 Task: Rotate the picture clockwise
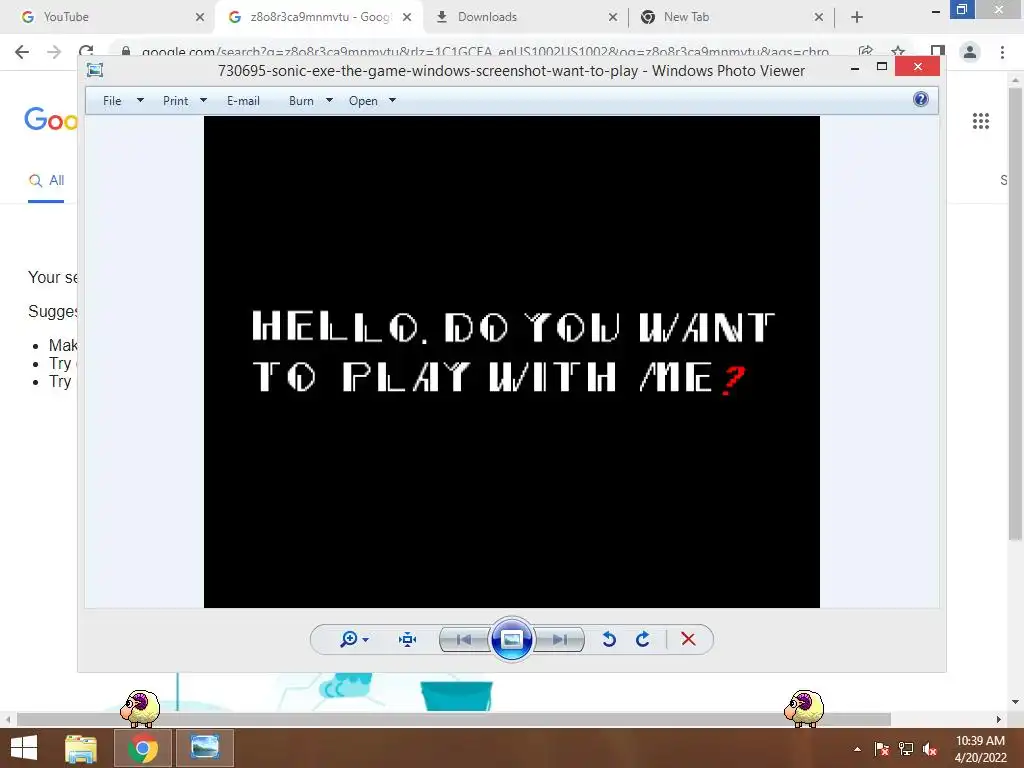tap(643, 639)
